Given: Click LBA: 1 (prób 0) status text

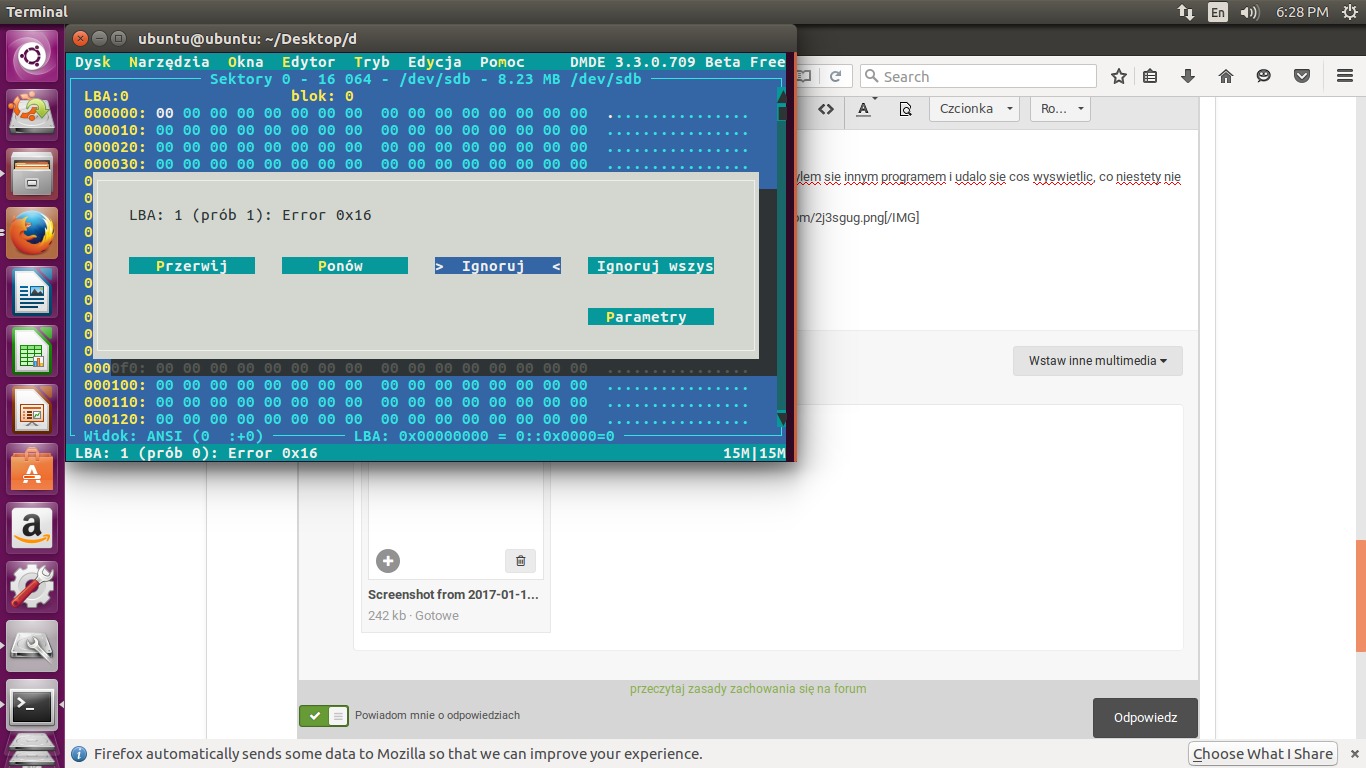Looking at the screenshot, I should point(196,453).
